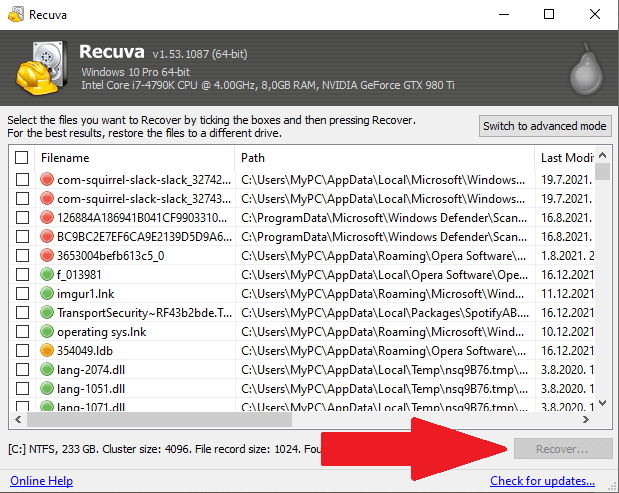Sort by the Last Modified column header

coord(565,158)
